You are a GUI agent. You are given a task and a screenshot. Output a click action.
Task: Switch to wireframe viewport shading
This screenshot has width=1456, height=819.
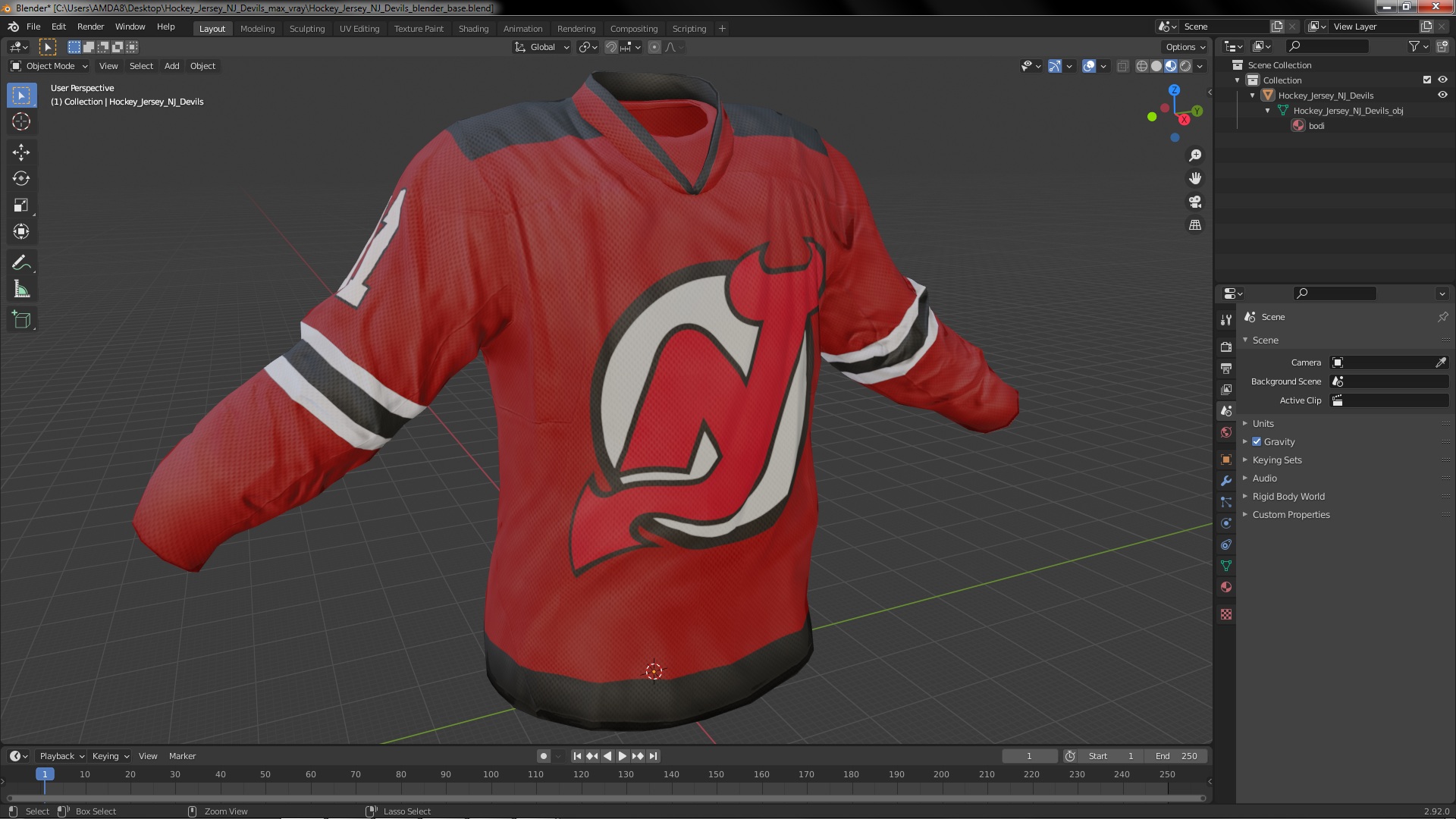1142,66
